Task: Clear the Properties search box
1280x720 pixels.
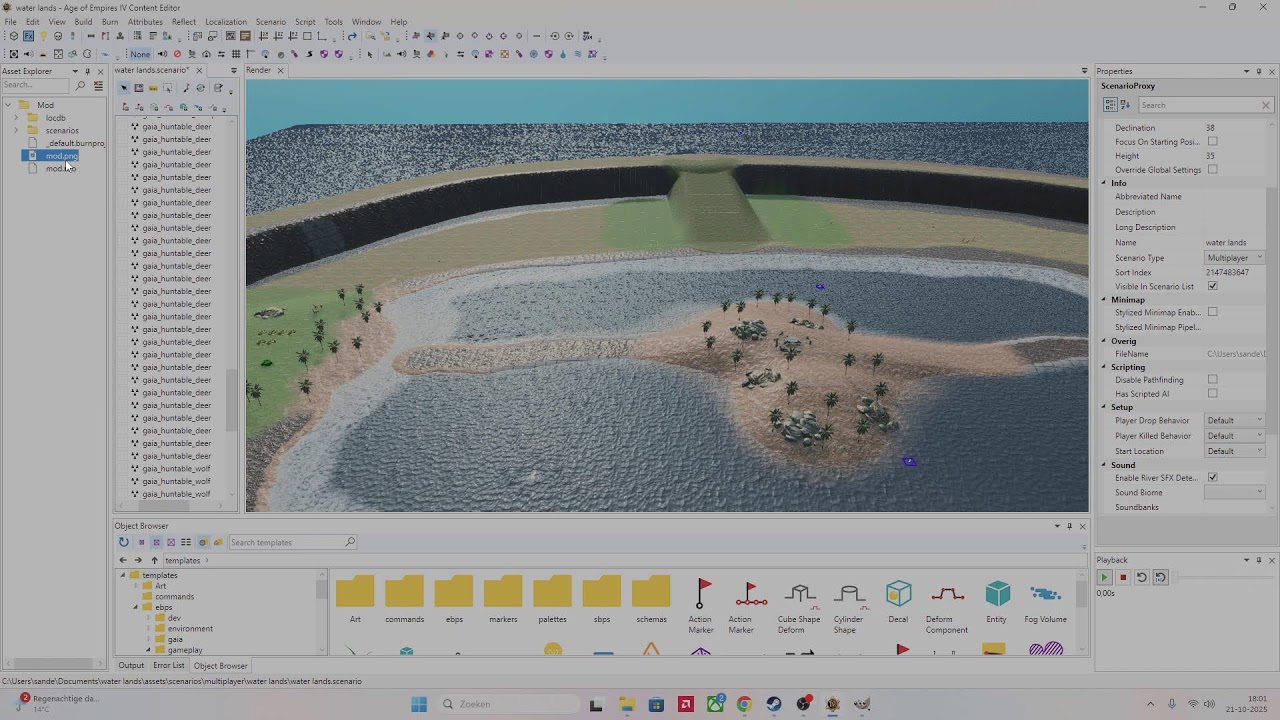Action: [1265, 105]
